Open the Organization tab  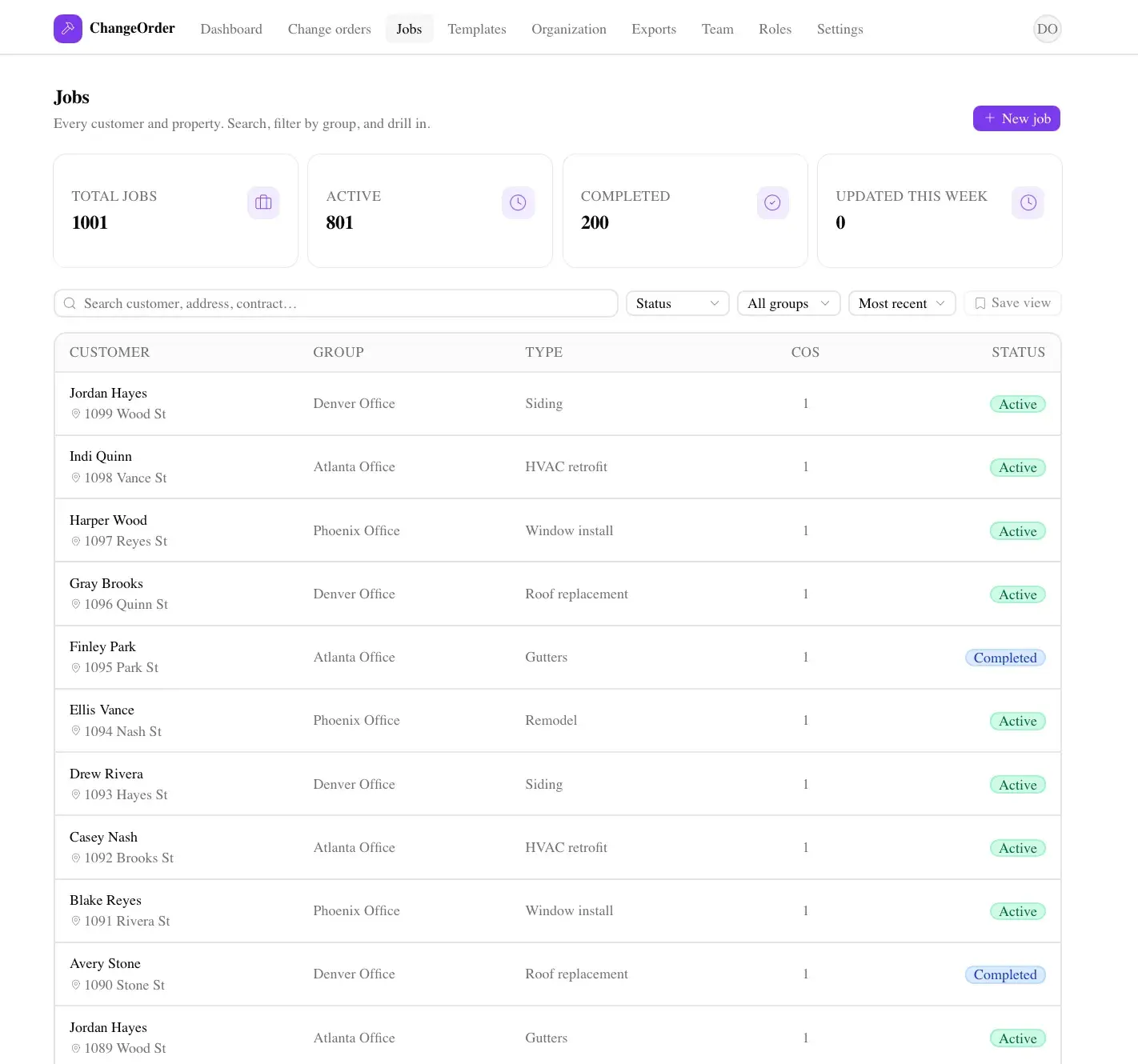[569, 29]
